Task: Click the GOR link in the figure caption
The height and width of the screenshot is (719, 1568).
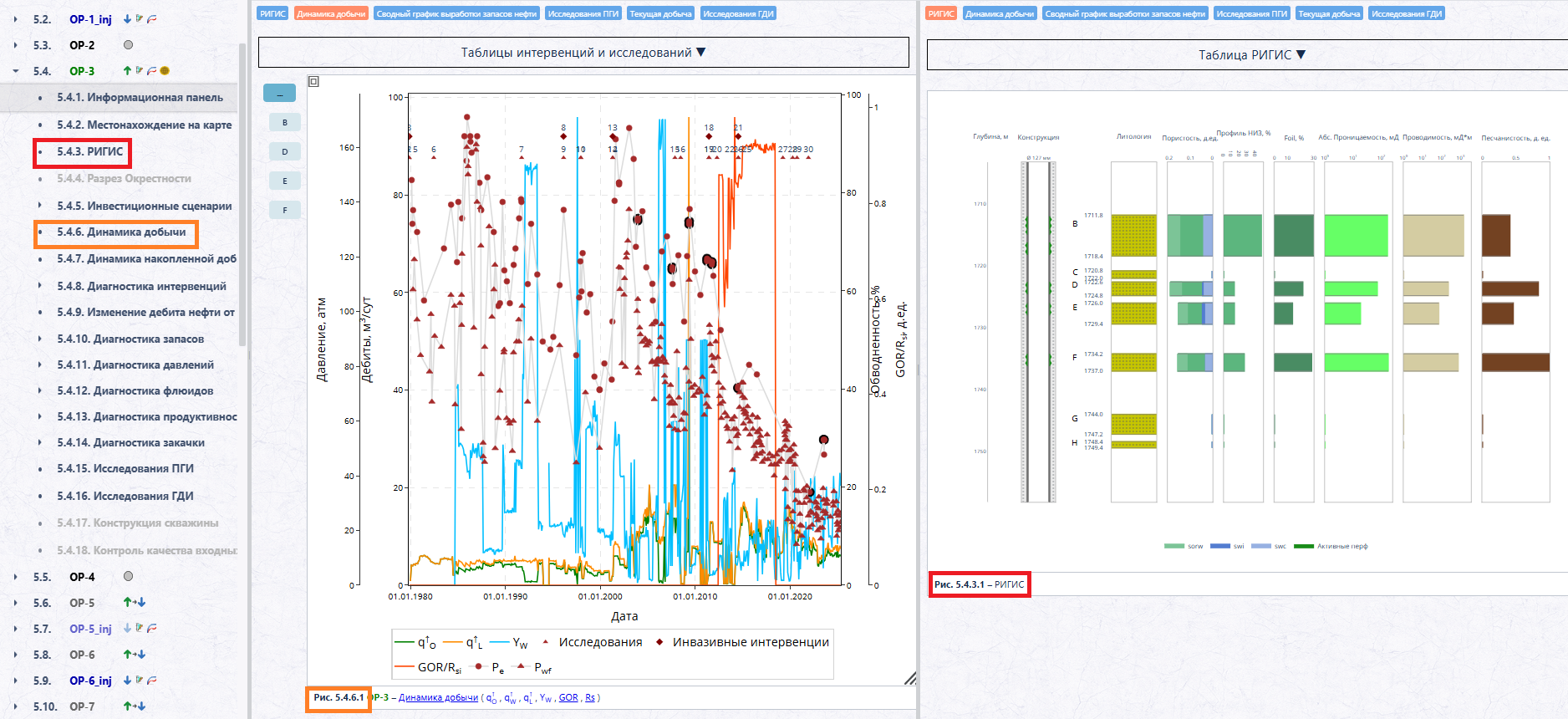Action: pyautogui.click(x=568, y=697)
